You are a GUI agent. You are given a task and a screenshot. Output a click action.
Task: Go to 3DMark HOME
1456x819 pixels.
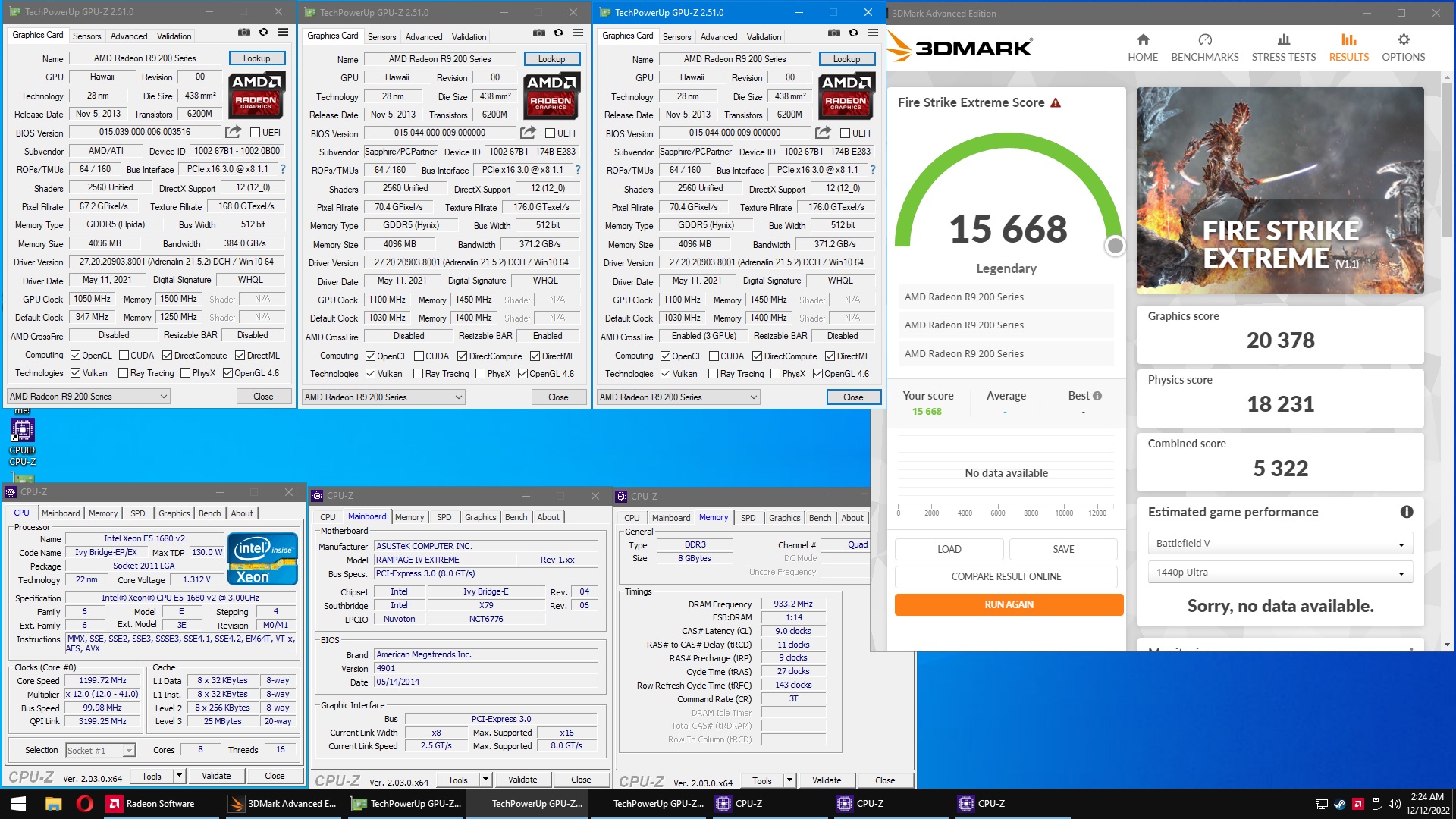pos(1143,47)
